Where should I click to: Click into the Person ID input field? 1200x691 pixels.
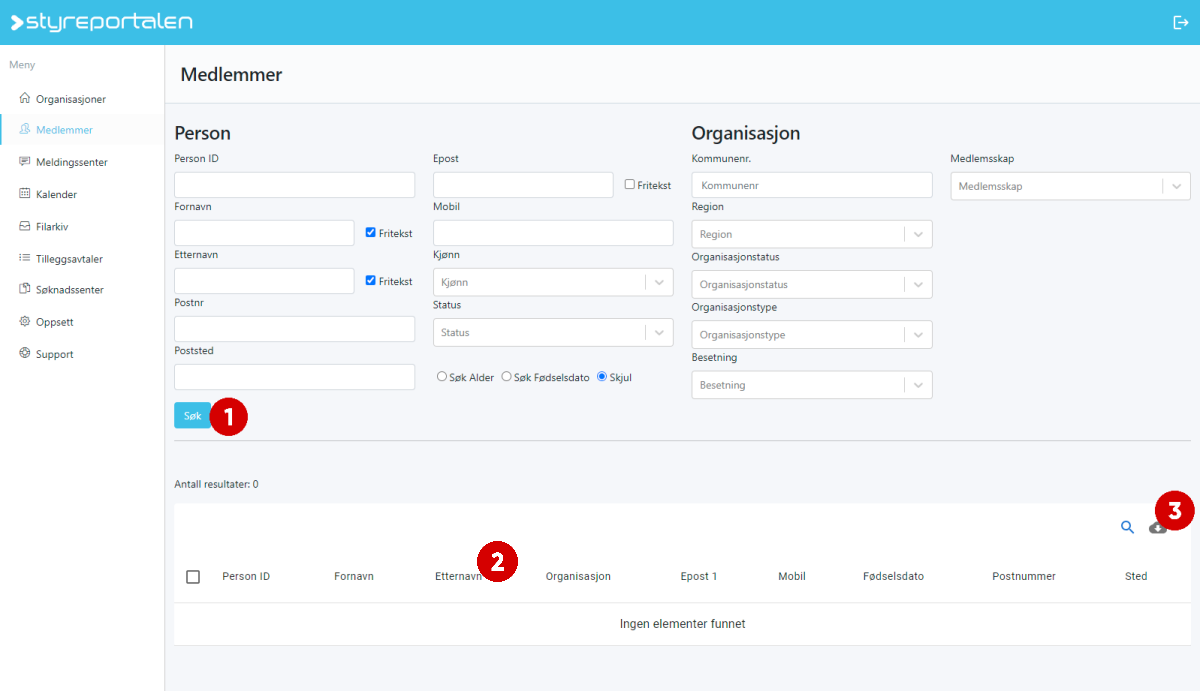coord(294,185)
